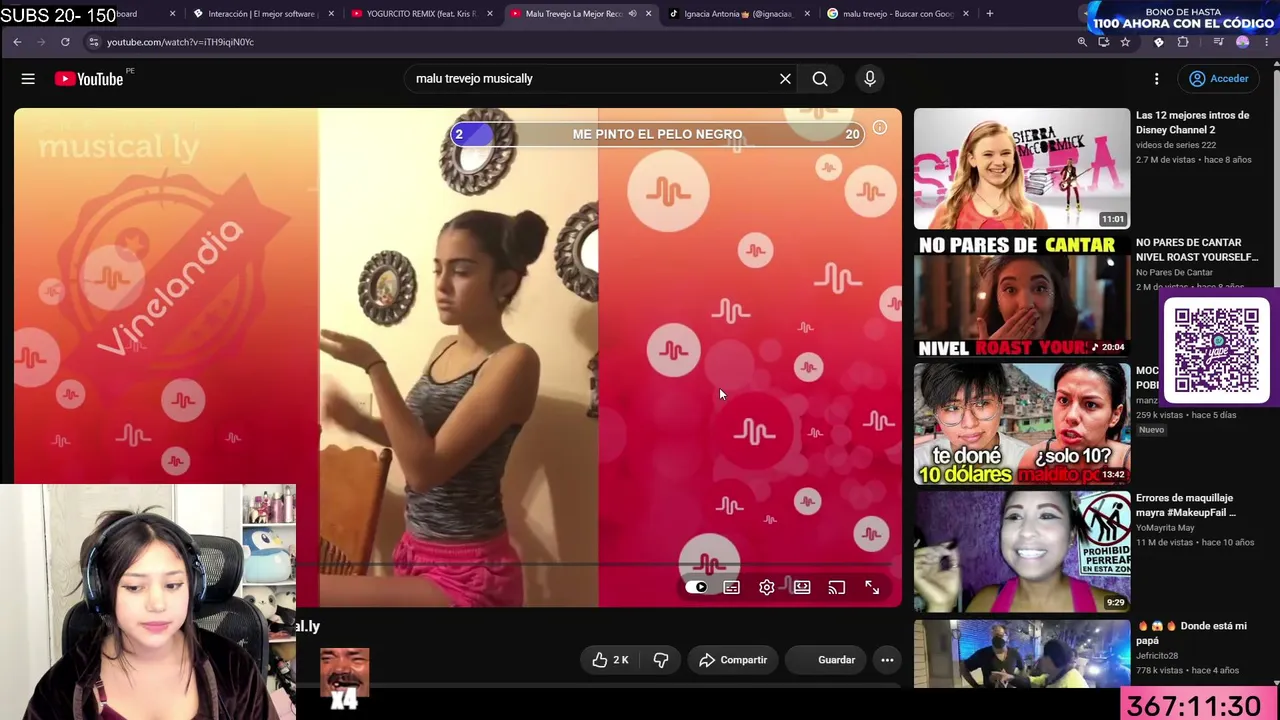1280x720 pixels.
Task: Open the browser profile avatar
Action: 1243,42
